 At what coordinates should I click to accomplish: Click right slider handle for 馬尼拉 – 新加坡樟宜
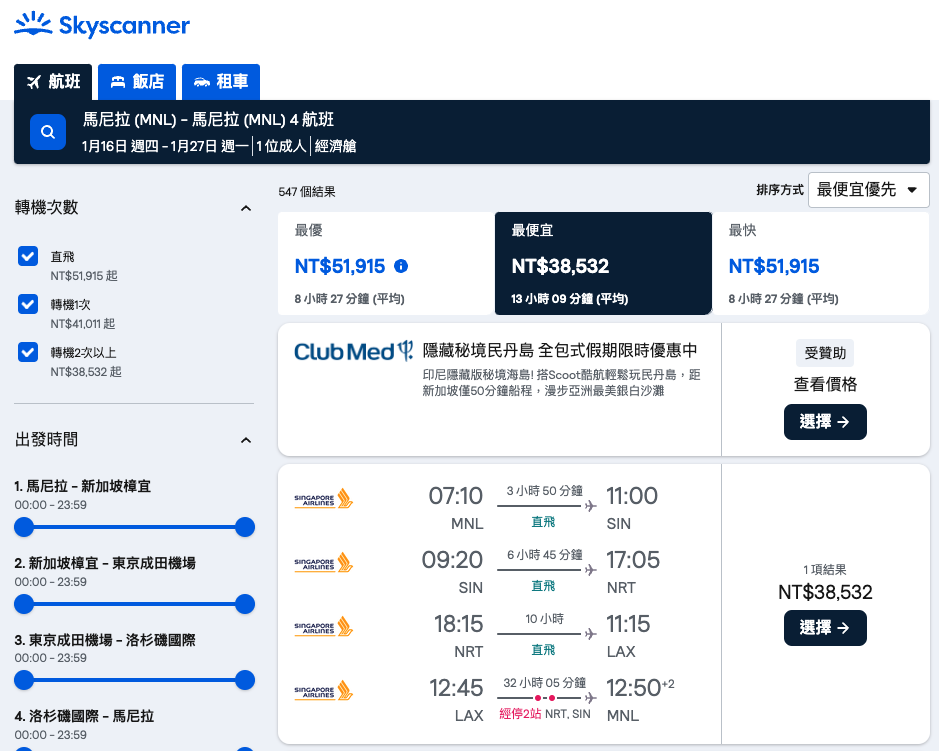(245, 527)
